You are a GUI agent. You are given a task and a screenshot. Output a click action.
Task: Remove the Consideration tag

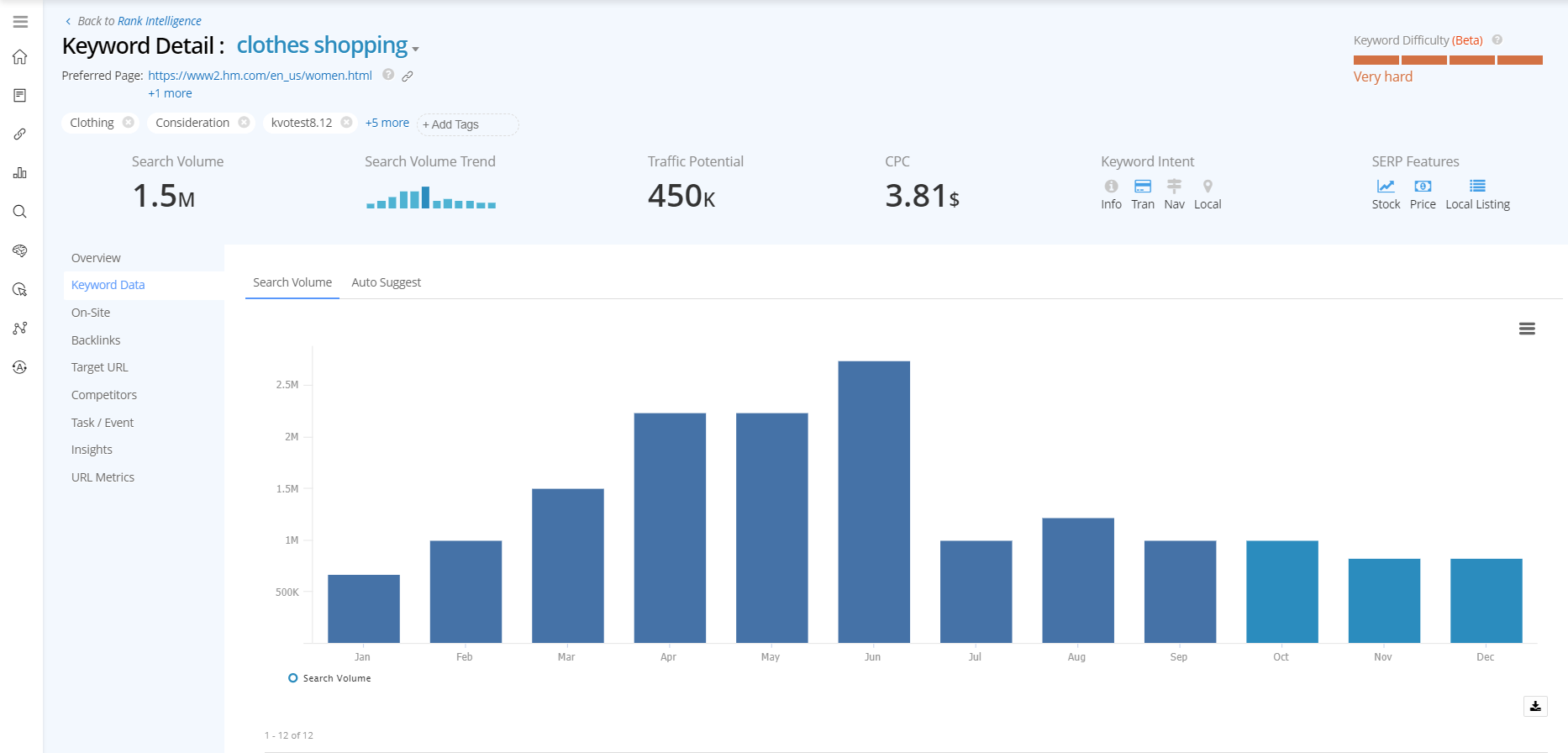[244, 123]
